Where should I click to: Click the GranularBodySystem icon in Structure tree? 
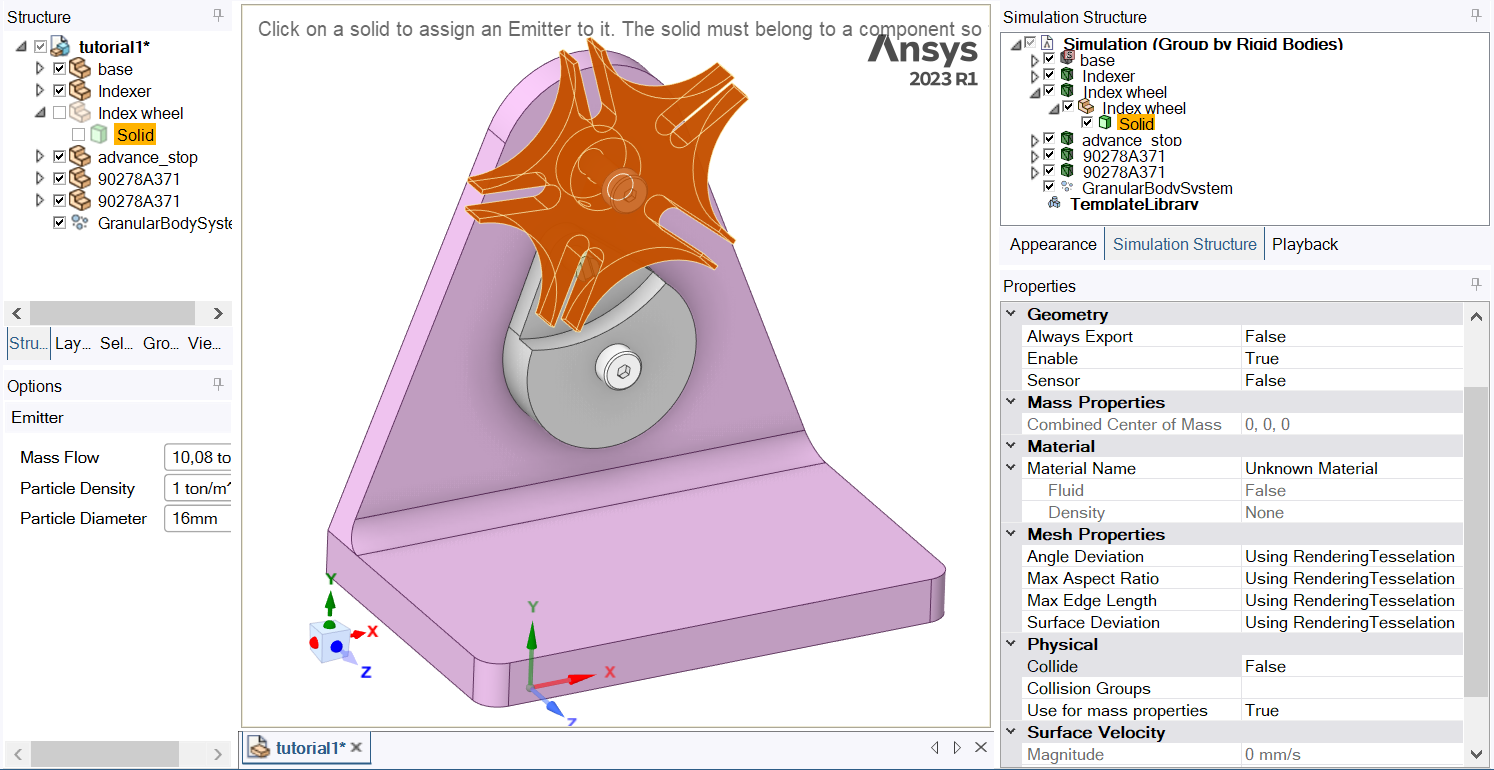pos(80,223)
